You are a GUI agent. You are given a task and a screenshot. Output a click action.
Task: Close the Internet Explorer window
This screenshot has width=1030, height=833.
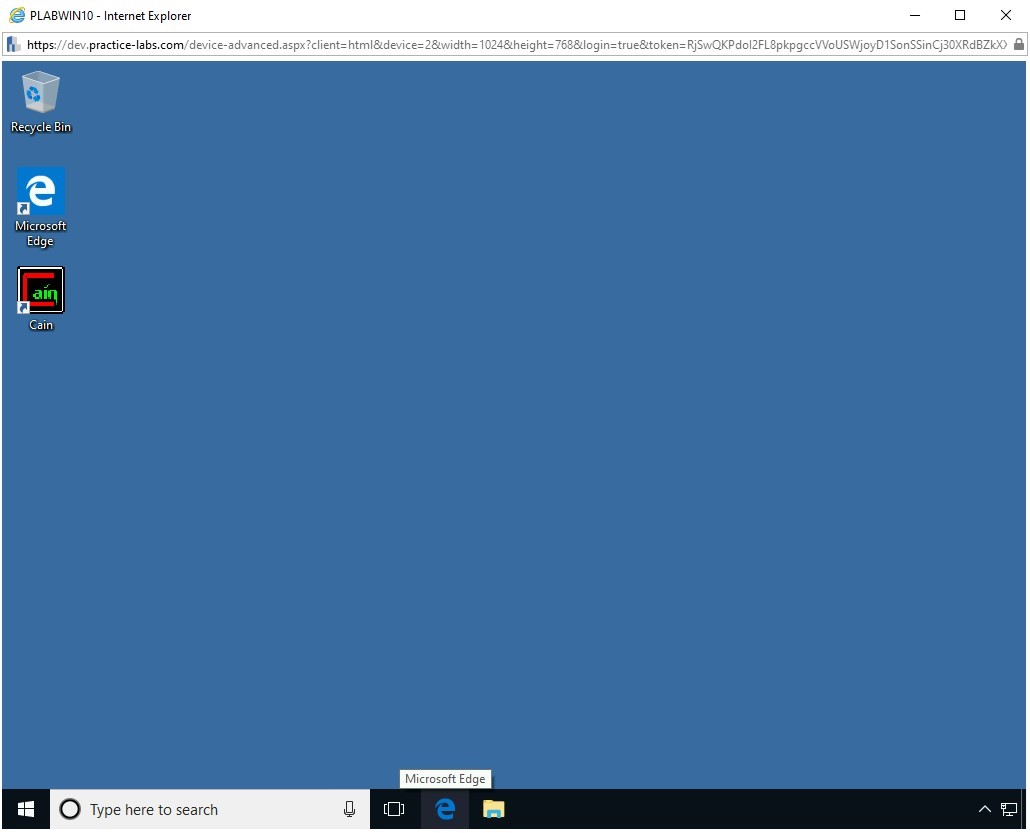[1005, 15]
